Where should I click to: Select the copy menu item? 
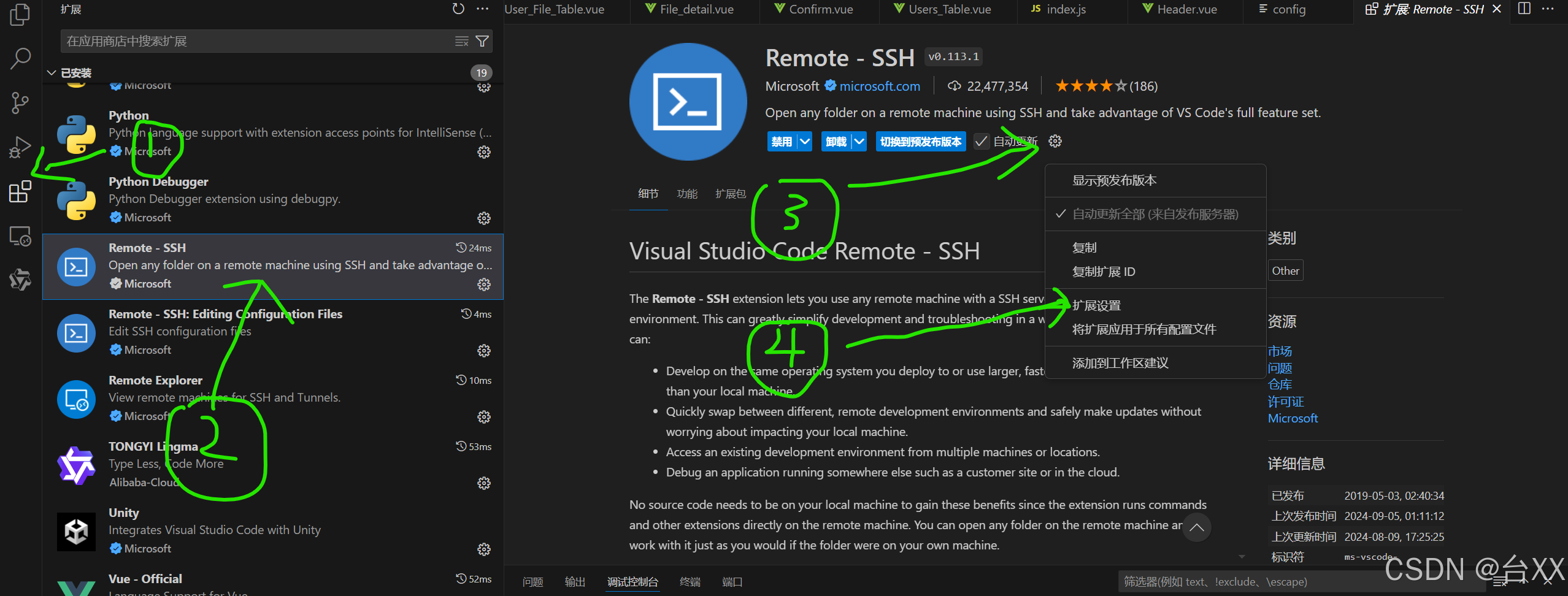tap(1155, 248)
